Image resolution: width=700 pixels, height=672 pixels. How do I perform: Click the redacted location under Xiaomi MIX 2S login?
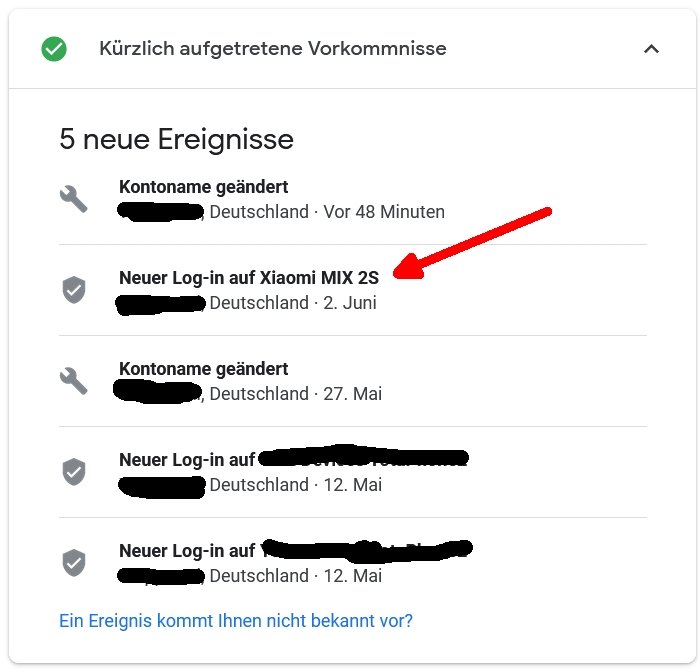click(160, 304)
